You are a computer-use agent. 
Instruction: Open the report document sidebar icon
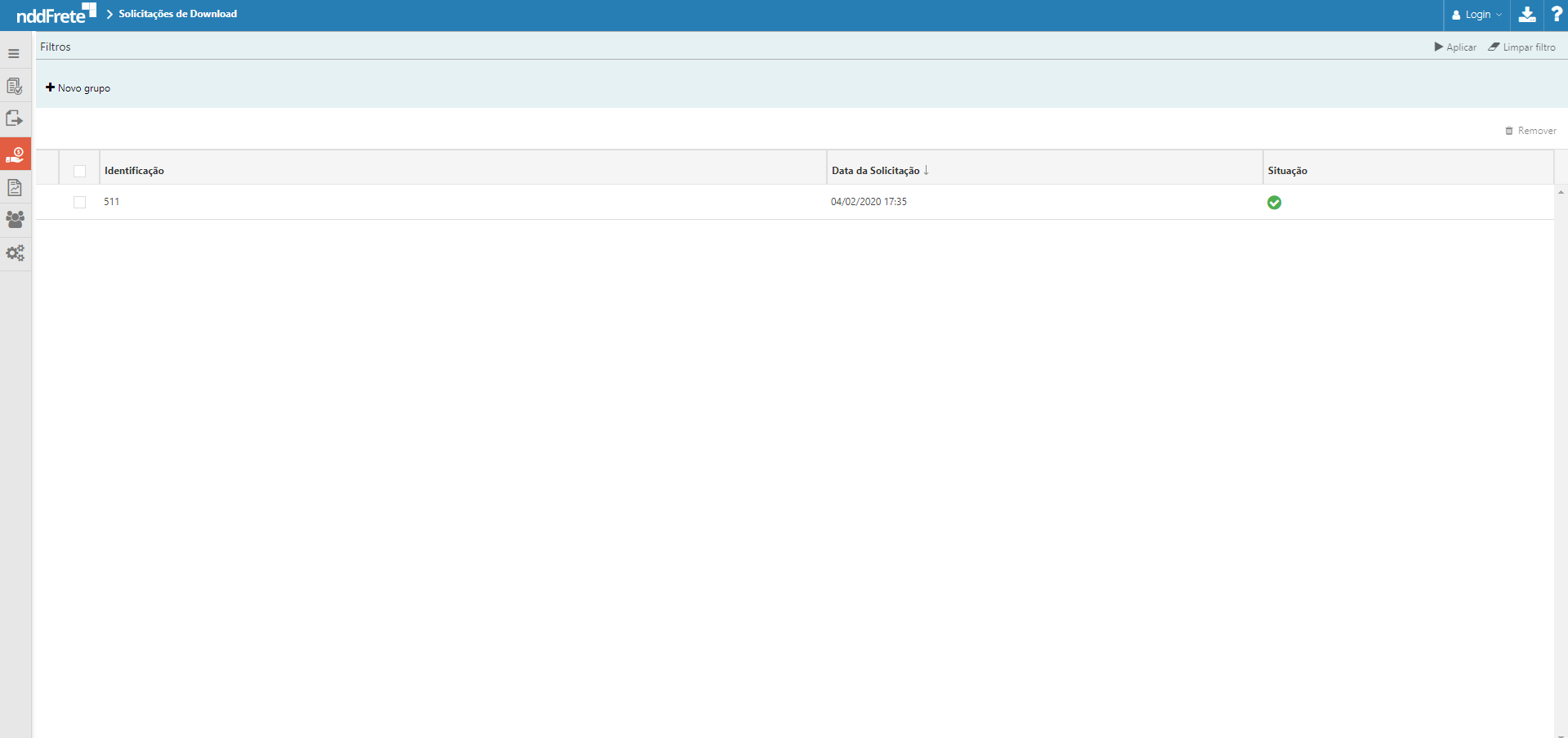[15, 187]
